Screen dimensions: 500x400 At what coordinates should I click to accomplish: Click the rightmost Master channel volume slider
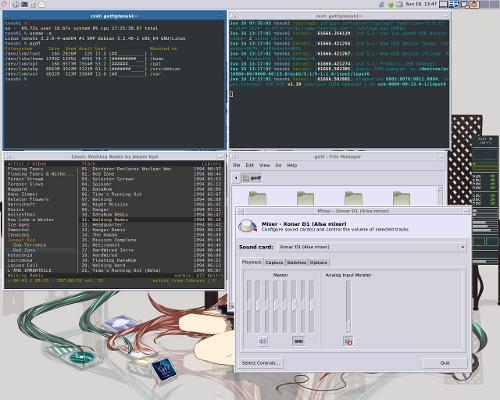coord(312,306)
